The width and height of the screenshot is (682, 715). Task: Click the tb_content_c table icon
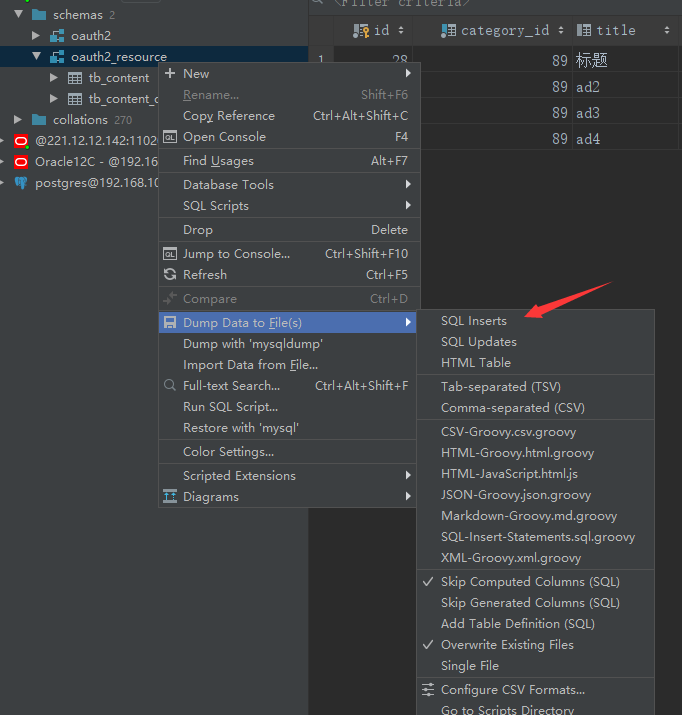click(x=75, y=99)
